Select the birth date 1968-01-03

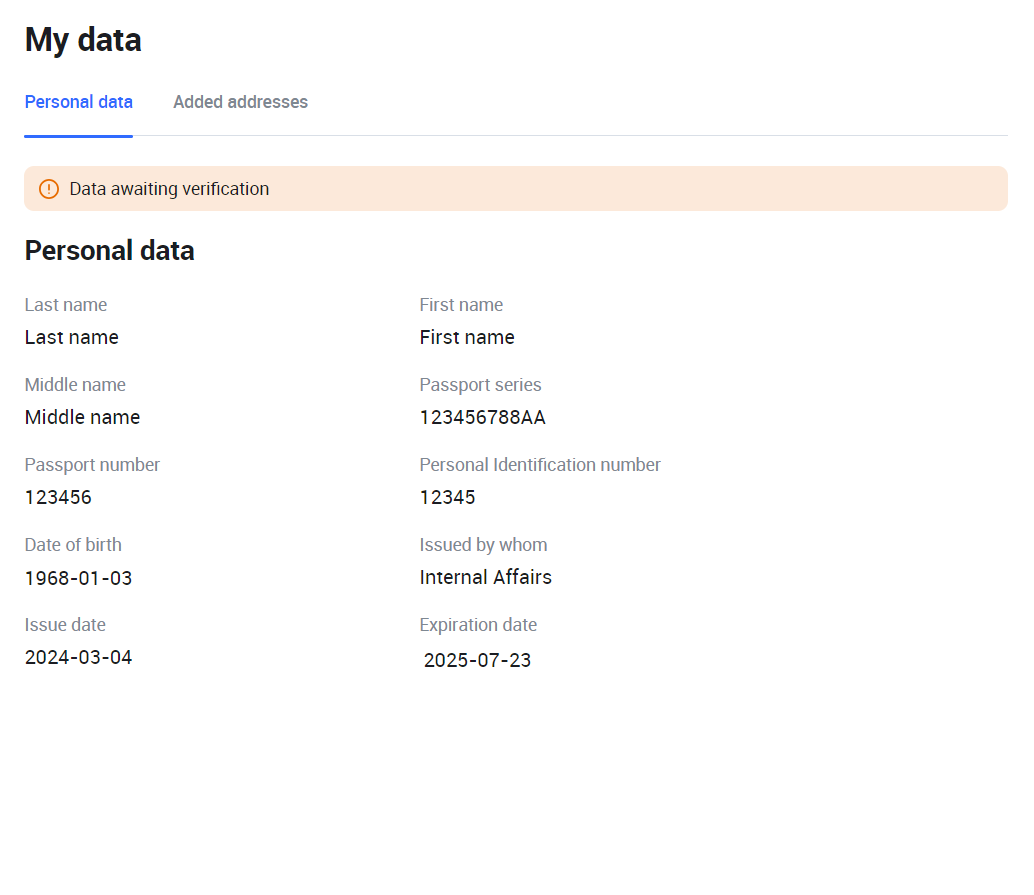tap(78, 578)
